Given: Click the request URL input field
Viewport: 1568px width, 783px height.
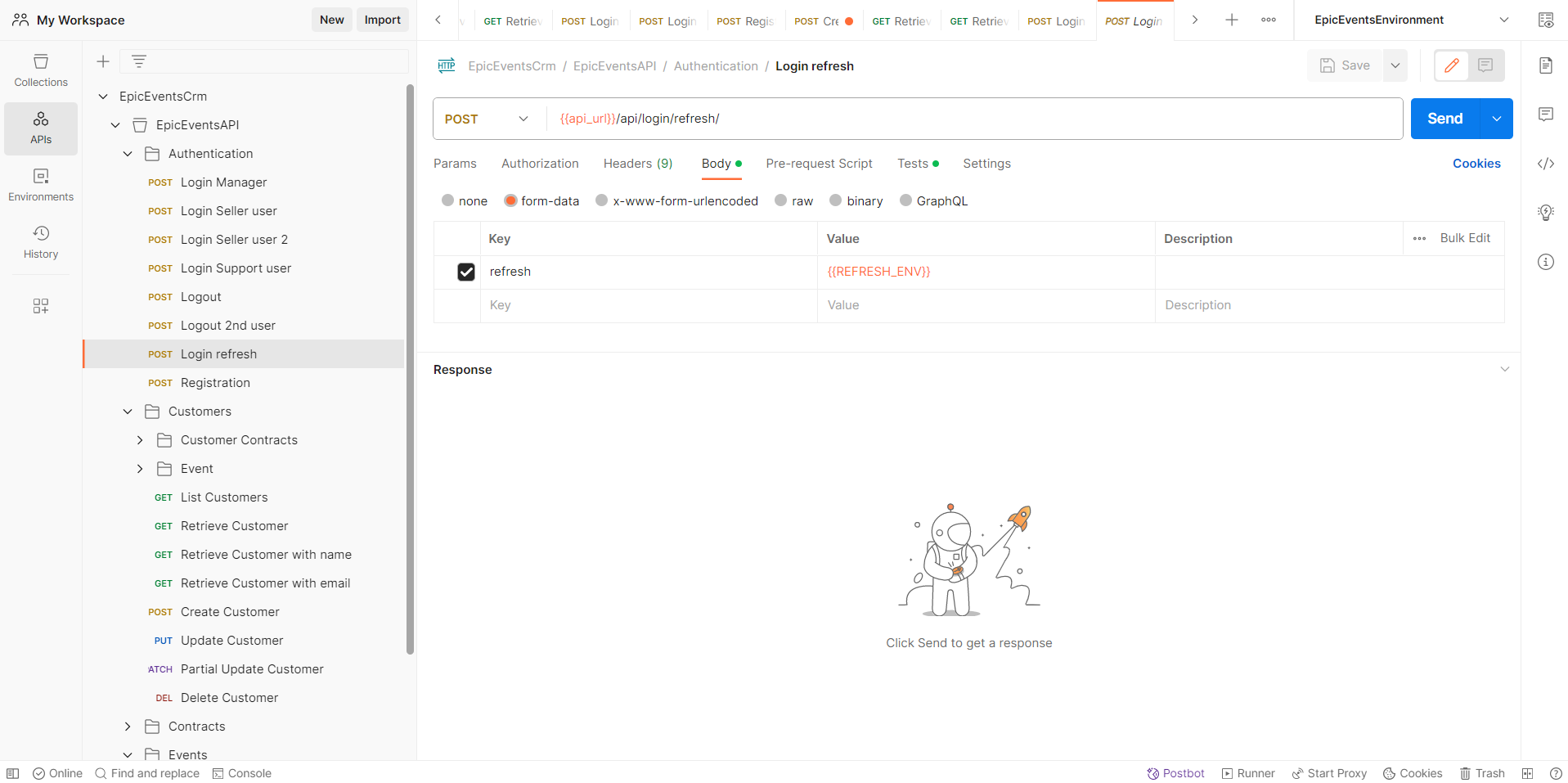Looking at the screenshot, I should pos(974,119).
